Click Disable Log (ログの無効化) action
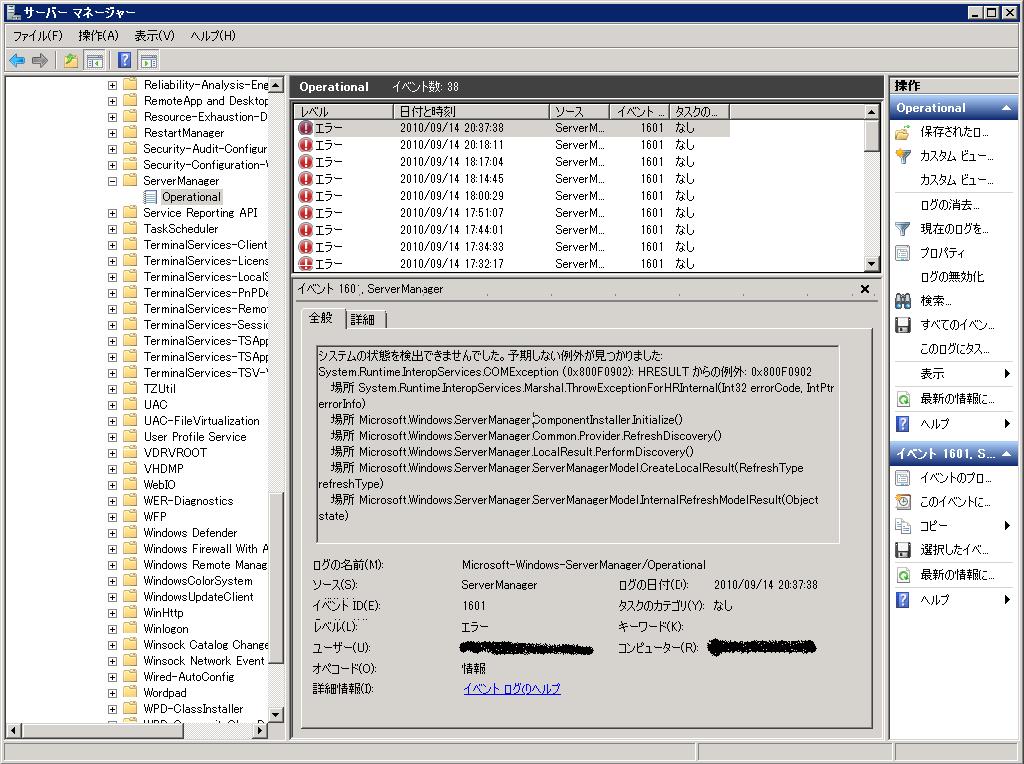This screenshot has height=764, width=1024. pyautogui.click(x=953, y=277)
